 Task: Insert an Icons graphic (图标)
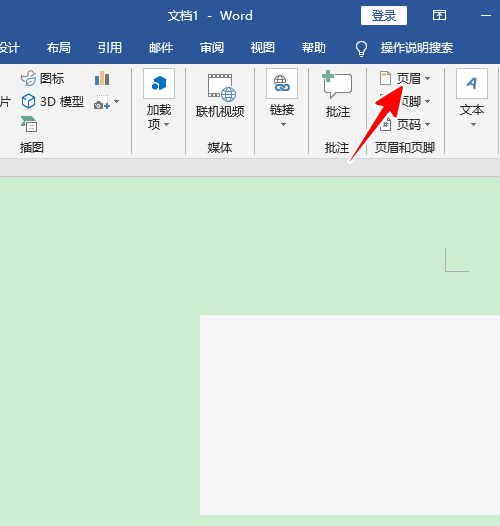pos(42,78)
